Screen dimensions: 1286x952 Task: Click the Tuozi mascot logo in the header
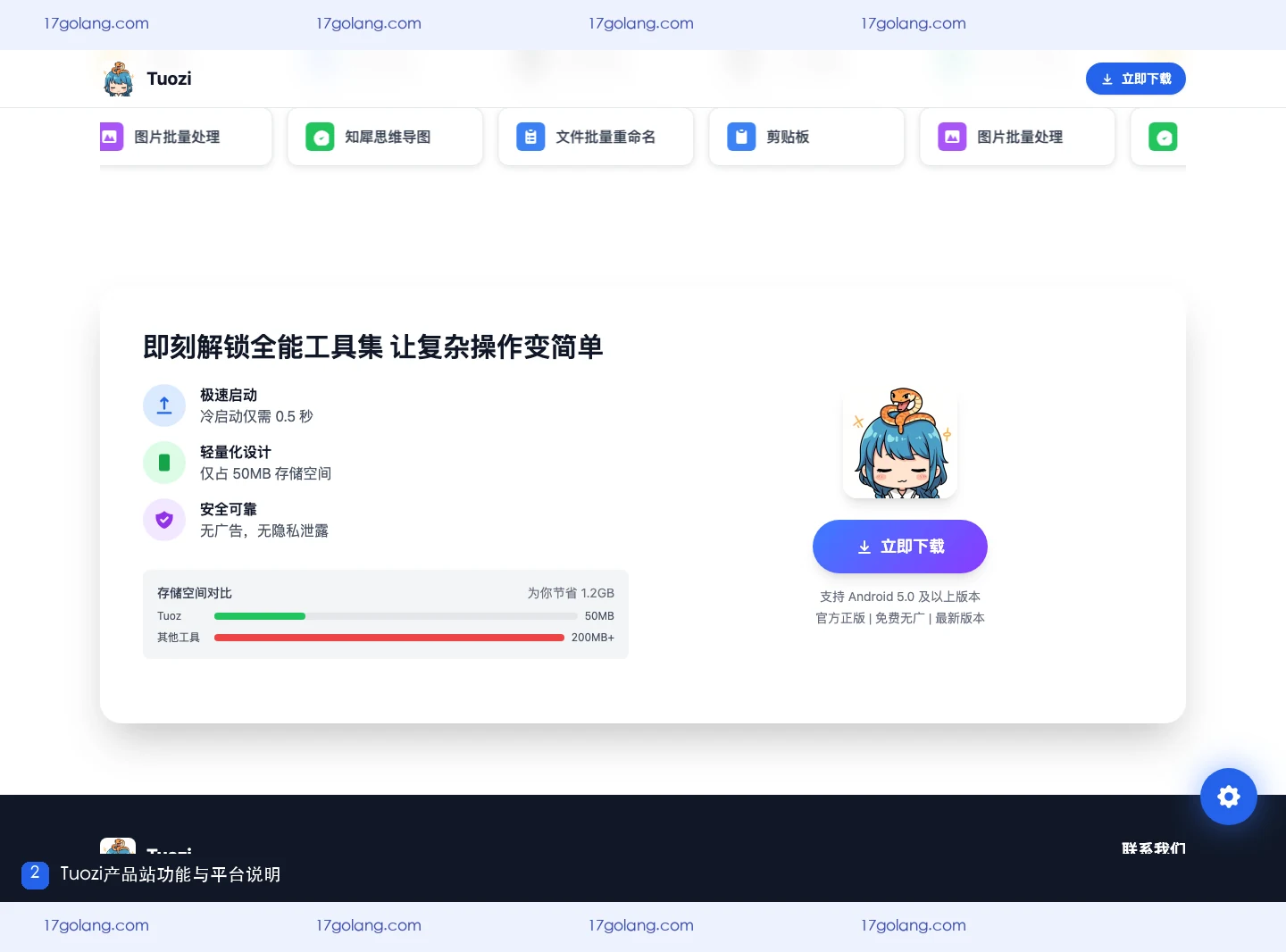pyautogui.click(x=118, y=79)
